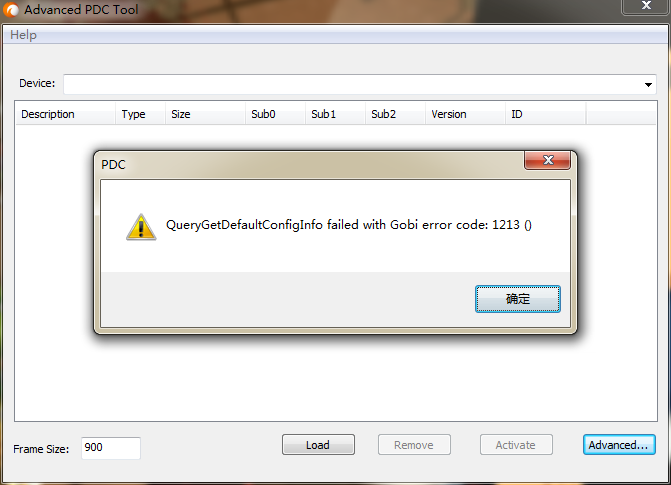Open the Help menu

pyautogui.click(x=24, y=35)
